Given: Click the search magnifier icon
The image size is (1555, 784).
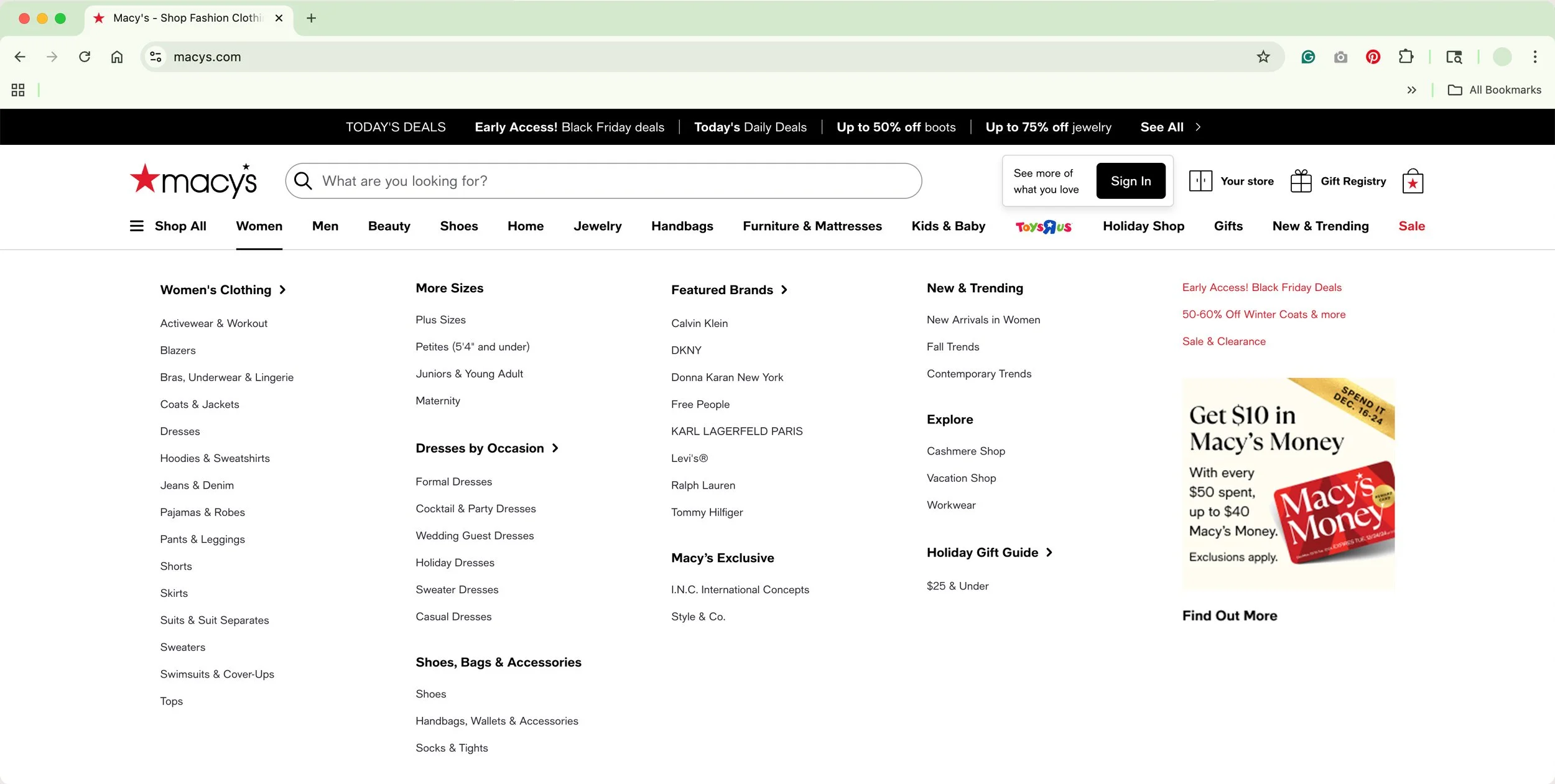Looking at the screenshot, I should pyautogui.click(x=303, y=181).
